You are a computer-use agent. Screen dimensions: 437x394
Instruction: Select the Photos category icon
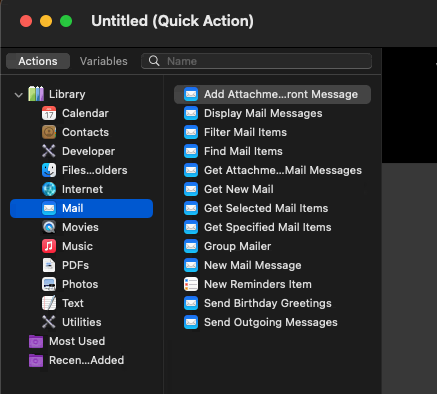point(49,284)
